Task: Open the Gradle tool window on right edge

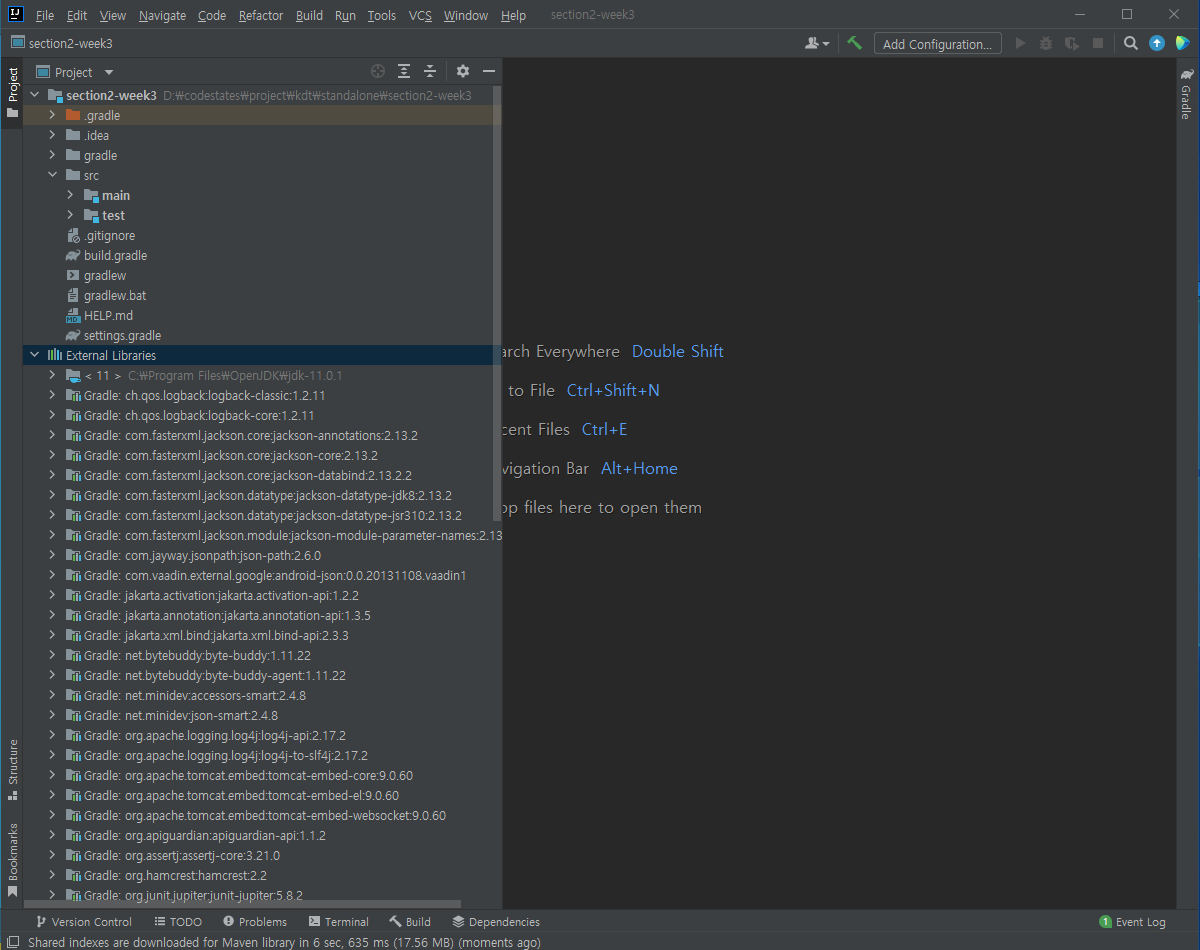Action: pos(1187,93)
